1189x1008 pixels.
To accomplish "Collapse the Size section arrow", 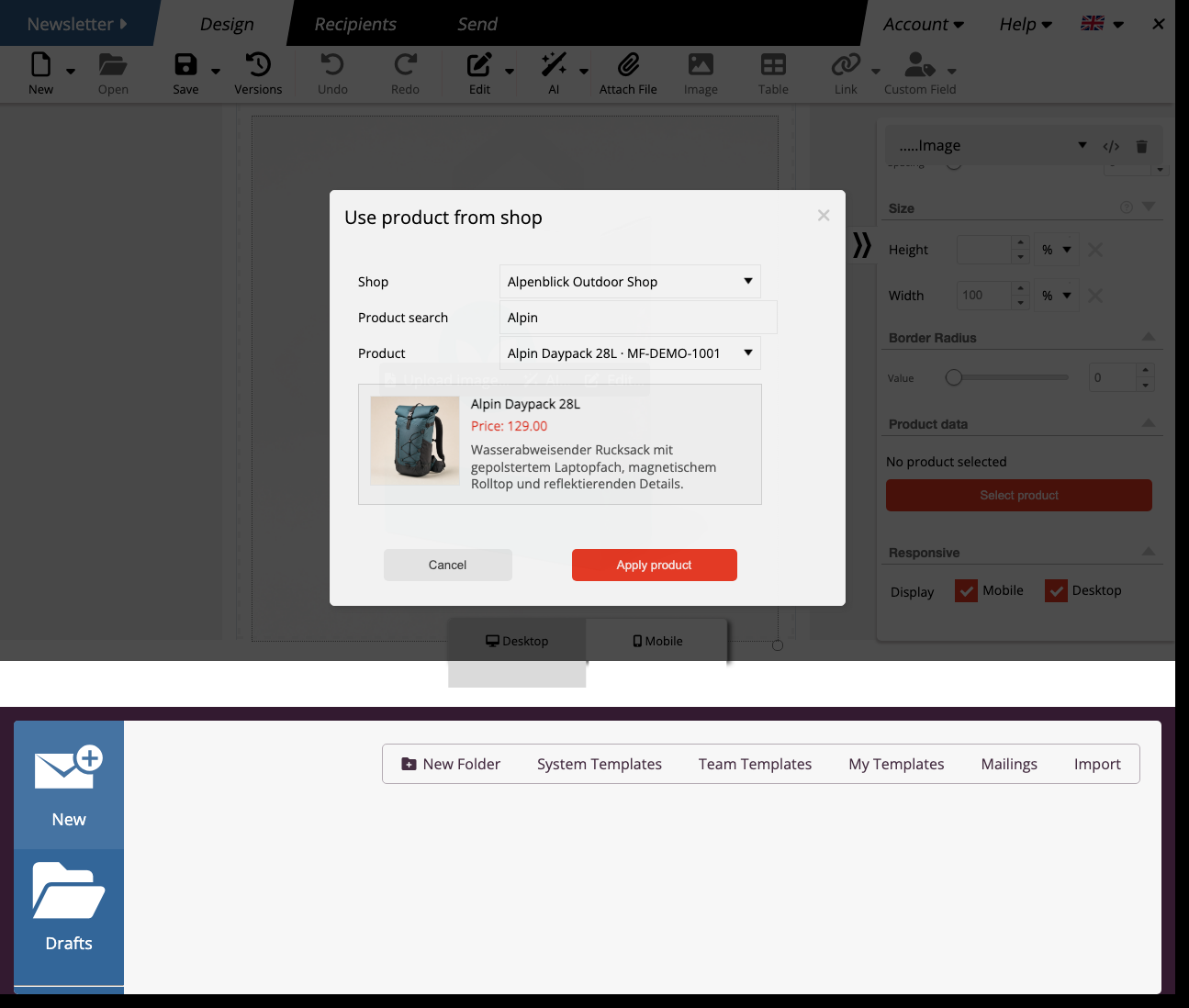I will click(x=1149, y=207).
